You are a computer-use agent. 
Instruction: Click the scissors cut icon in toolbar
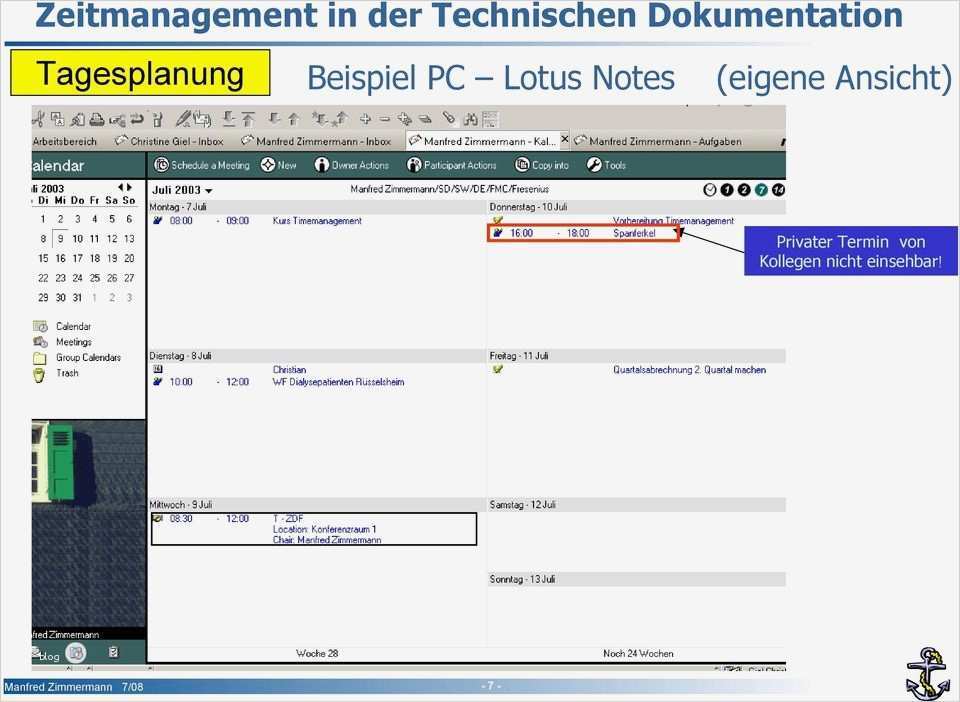(x=38, y=119)
